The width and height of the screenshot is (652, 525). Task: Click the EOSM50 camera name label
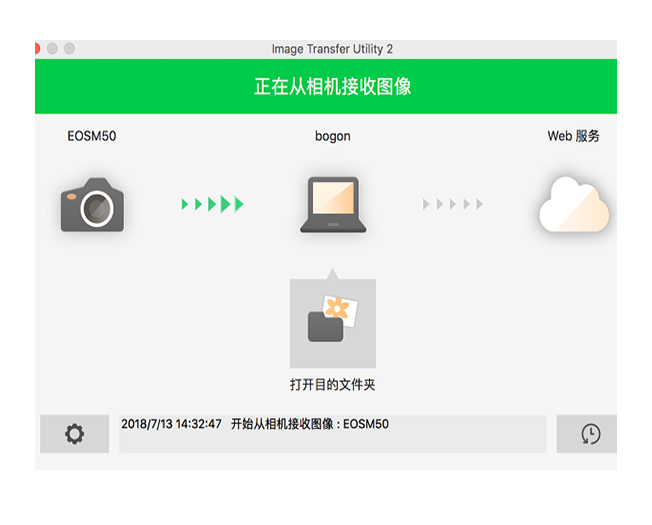tap(92, 136)
